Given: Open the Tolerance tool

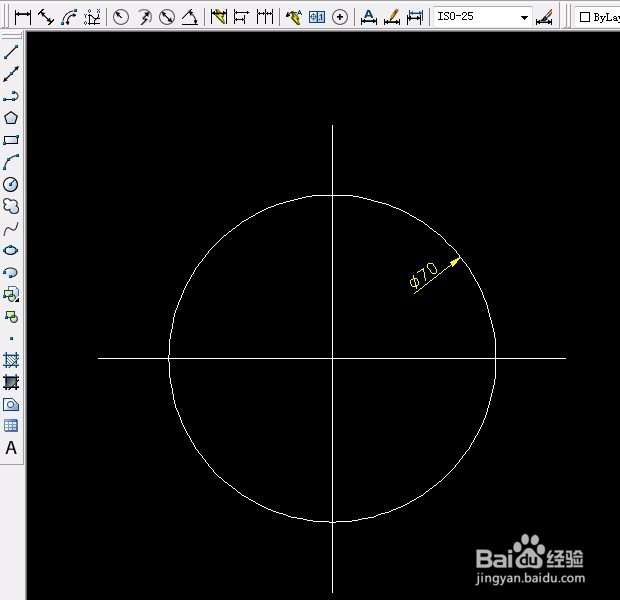Looking at the screenshot, I should (x=317, y=17).
